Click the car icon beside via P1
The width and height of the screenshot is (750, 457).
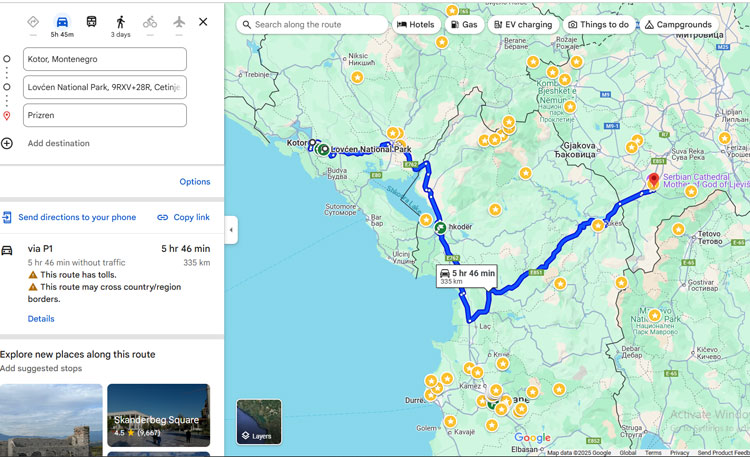click(7, 250)
